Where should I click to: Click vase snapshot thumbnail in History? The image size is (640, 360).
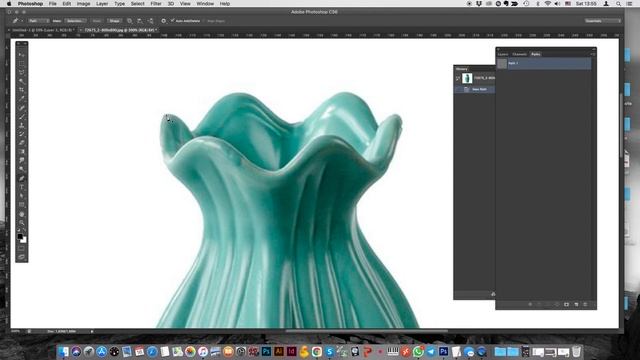(467, 78)
